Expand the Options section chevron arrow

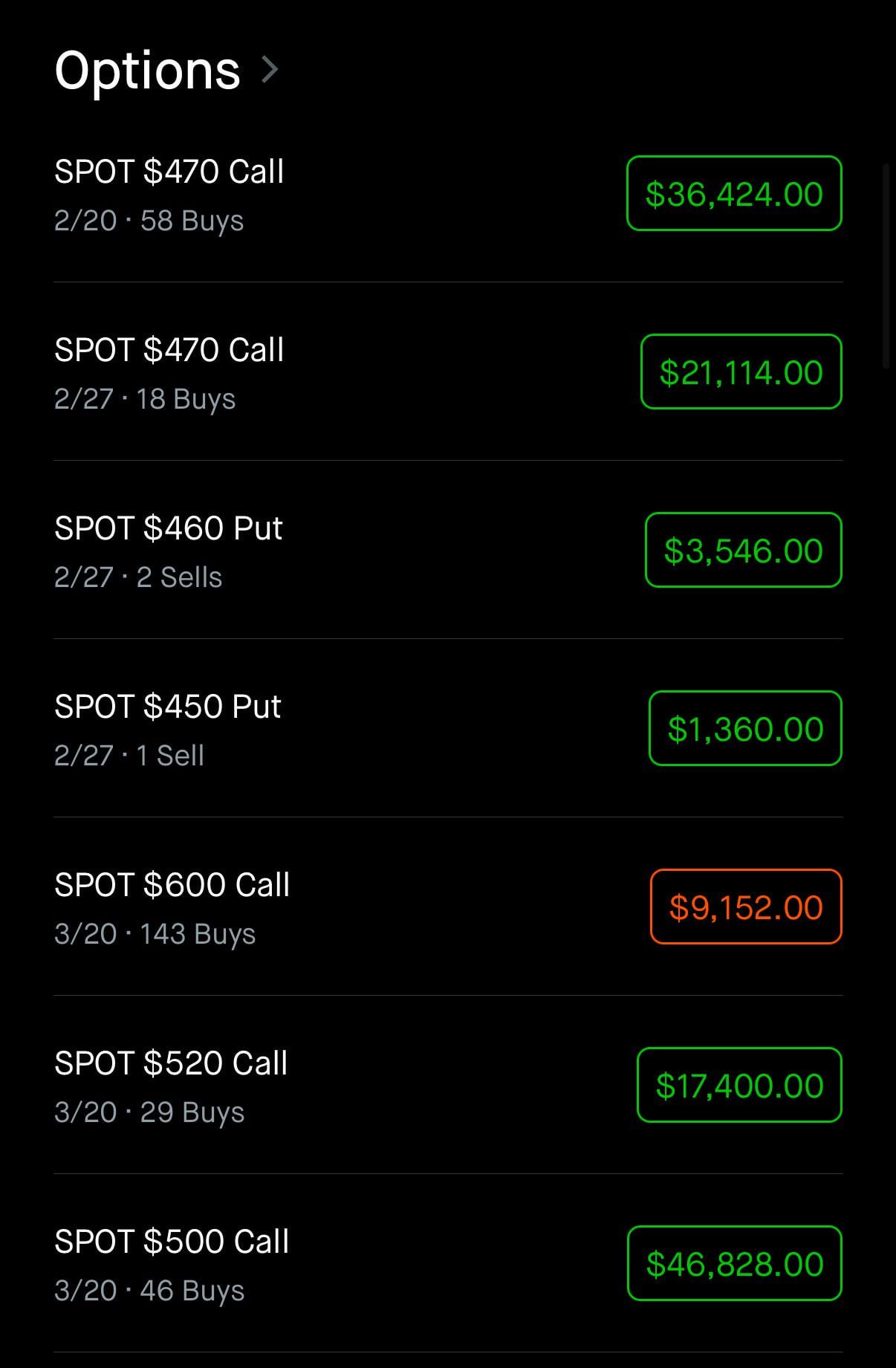point(270,70)
